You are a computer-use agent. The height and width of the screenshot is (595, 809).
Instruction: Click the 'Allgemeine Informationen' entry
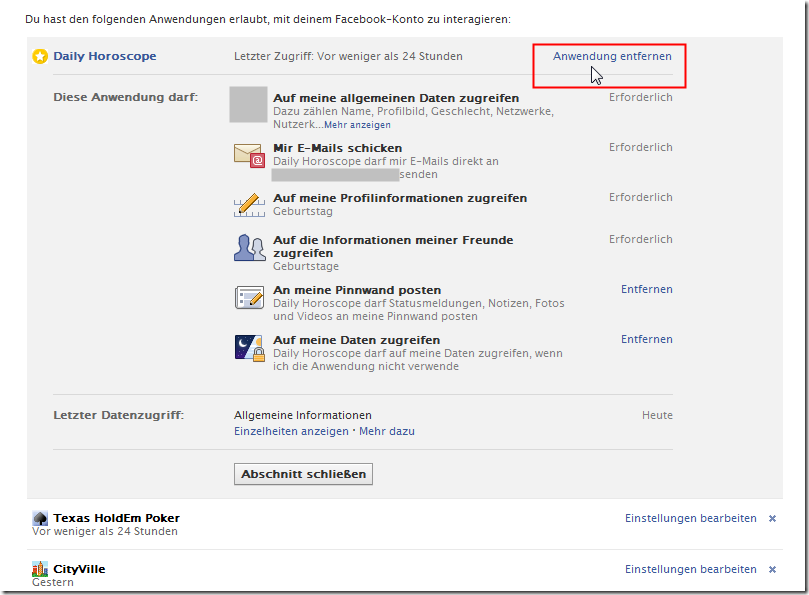click(x=303, y=415)
